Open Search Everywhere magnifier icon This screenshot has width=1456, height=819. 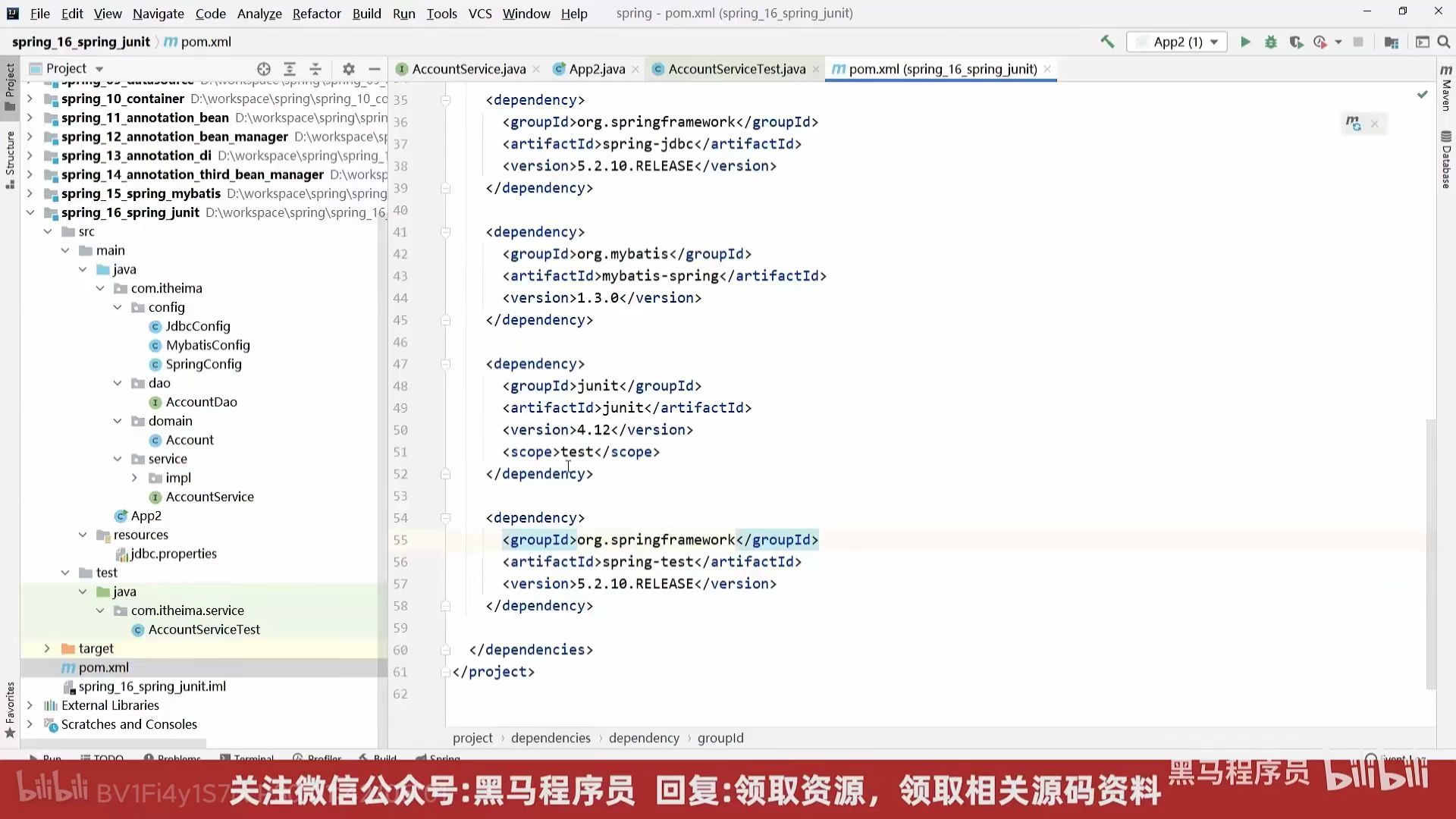[1444, 42]
